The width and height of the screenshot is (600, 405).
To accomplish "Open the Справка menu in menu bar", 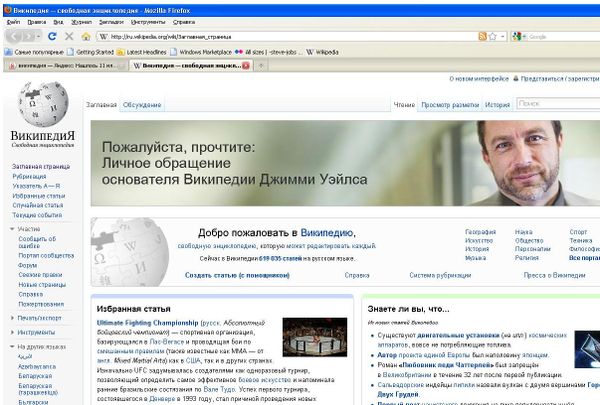I will (x=184, y=22).
